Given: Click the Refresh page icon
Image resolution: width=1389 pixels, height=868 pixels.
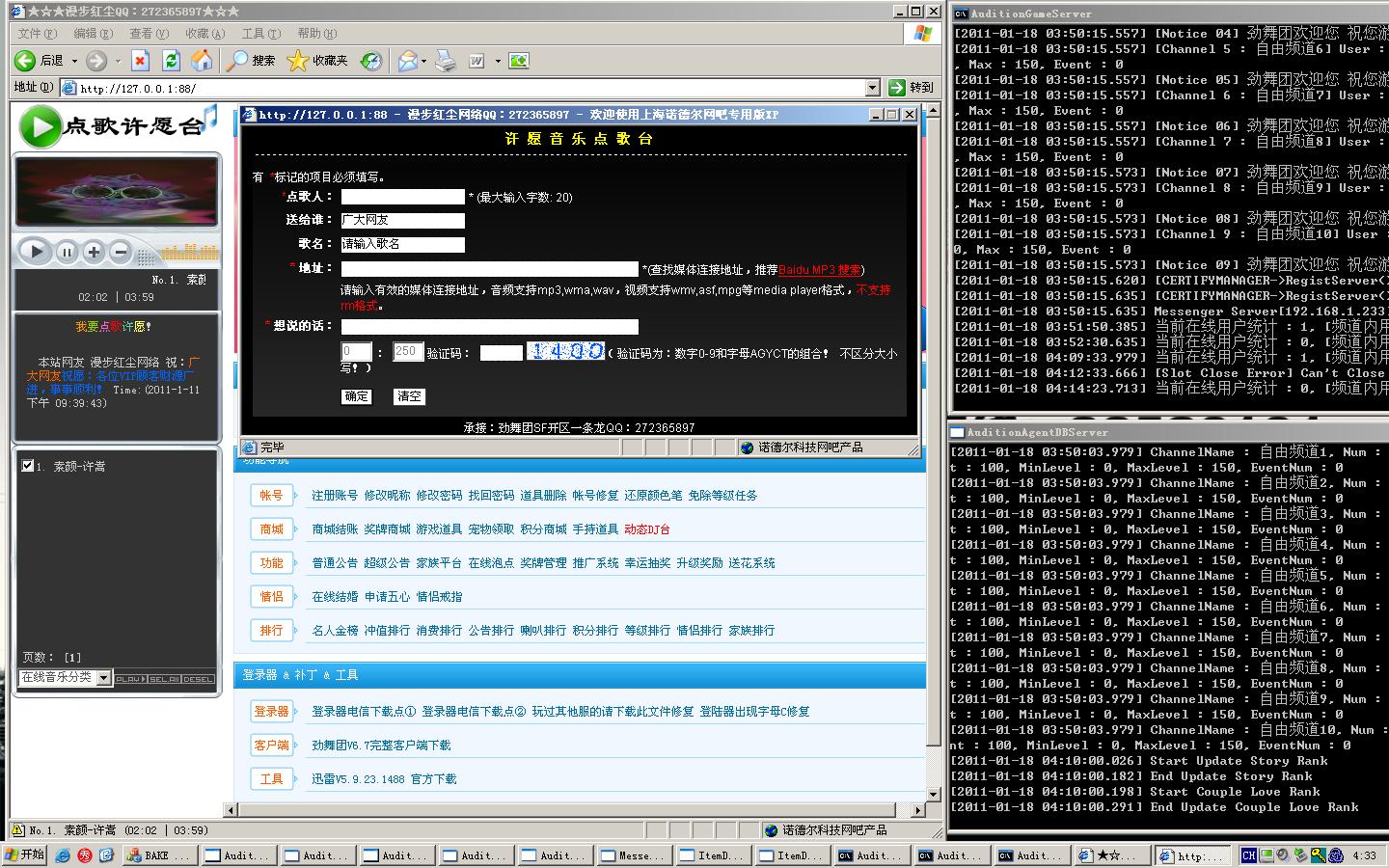Looking at the screenshot, I should coord(171,61).
